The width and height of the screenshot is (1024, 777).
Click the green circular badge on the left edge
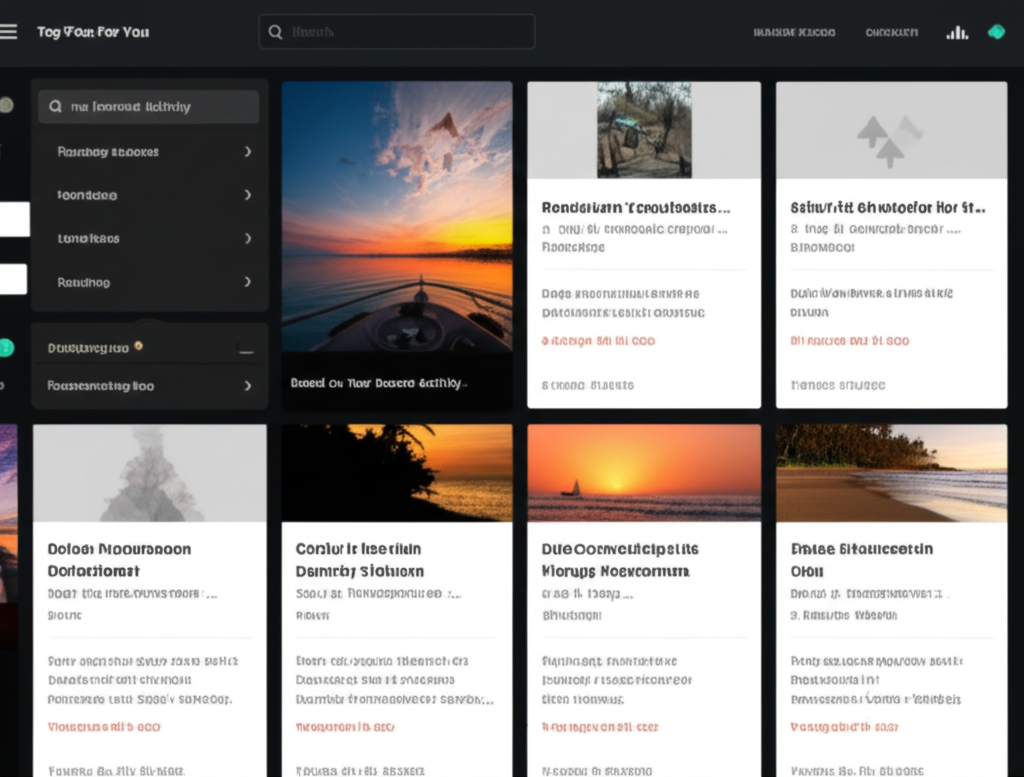6,348
